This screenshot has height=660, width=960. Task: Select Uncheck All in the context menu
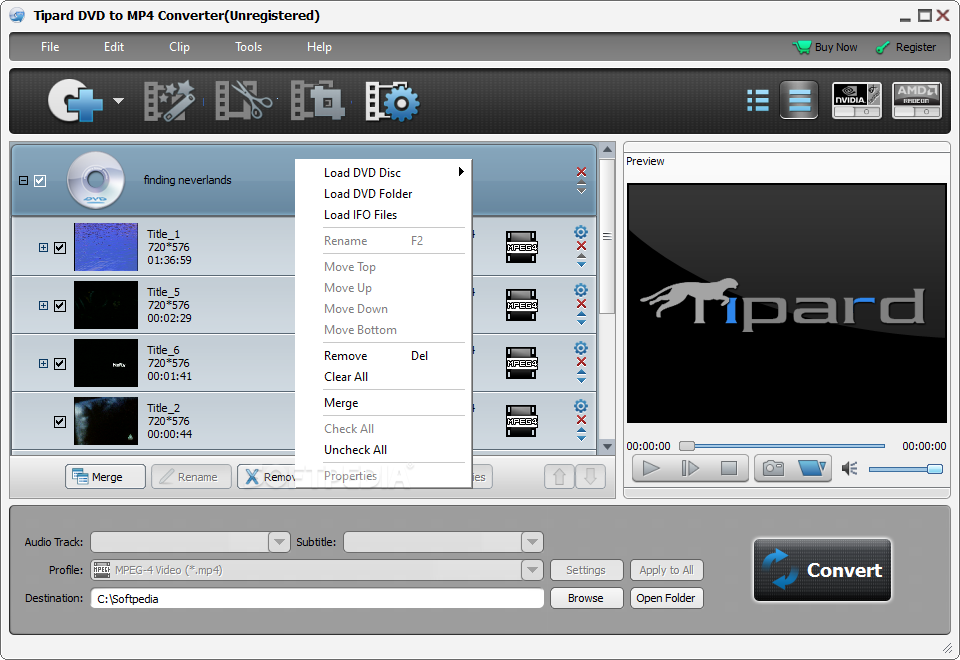[x=383, y=449]
